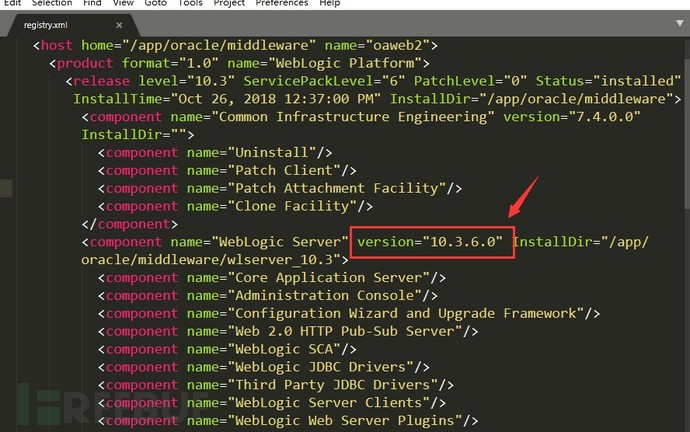The image size is (690, 432).
Task: Click the "Third Party JDBC Drivers" line
Action: (276, 385)
